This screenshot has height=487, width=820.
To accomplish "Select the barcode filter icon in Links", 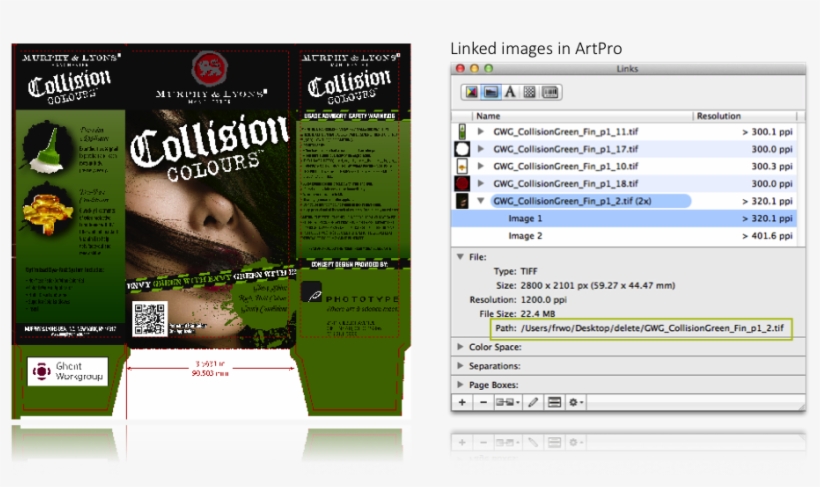I will pos(550,92).
